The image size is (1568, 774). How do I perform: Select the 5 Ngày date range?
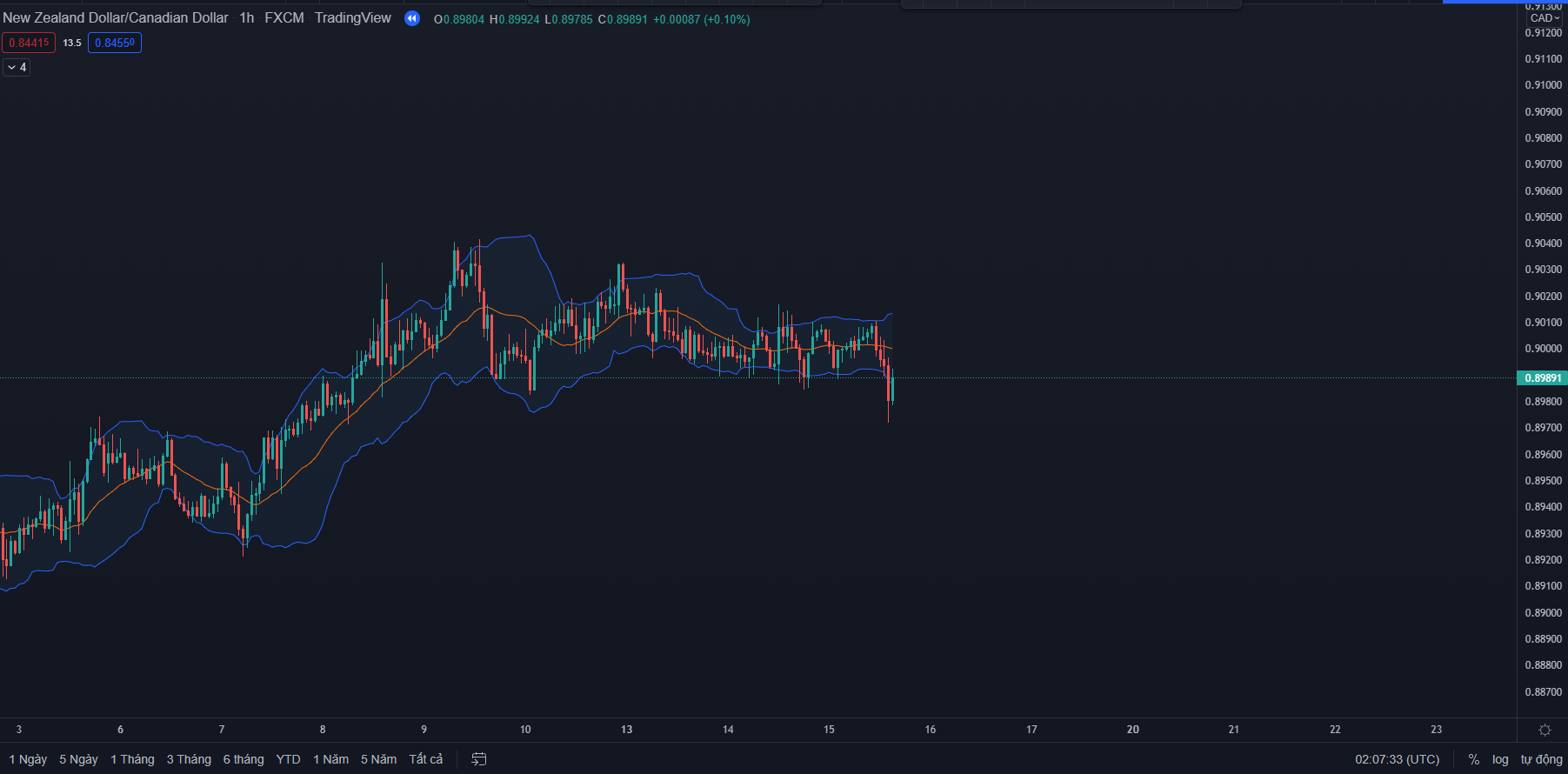coord(78,759)
